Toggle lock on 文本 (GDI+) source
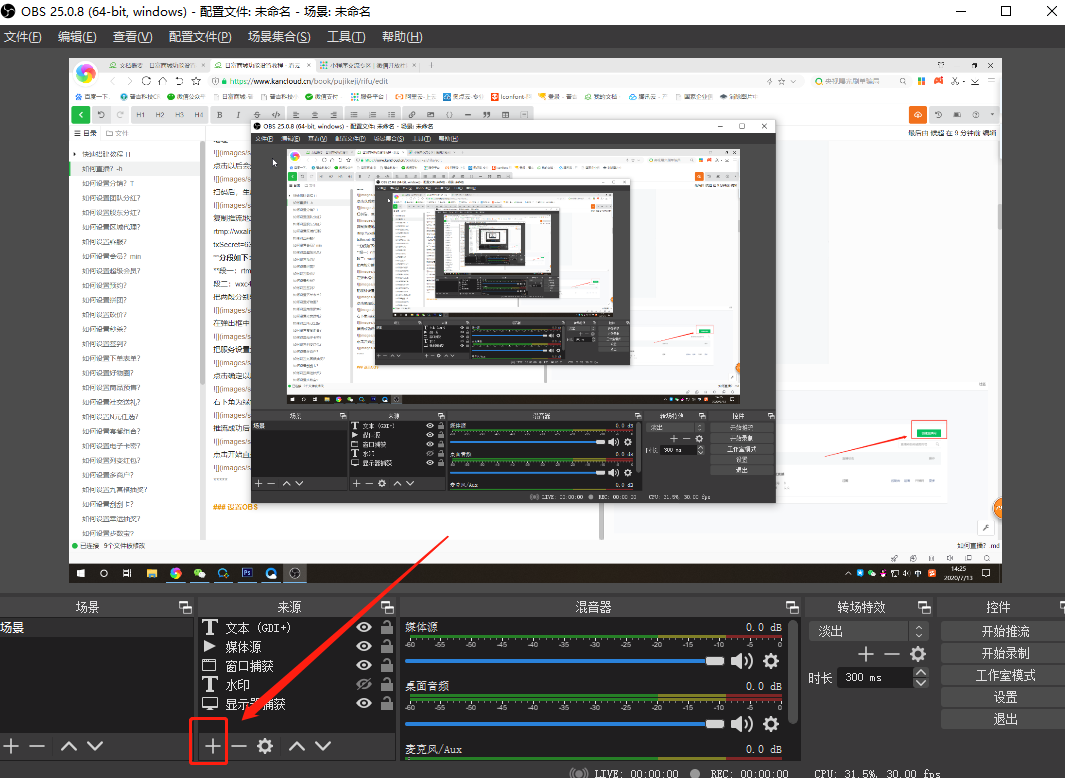Image resolution: width=1065 pixels, height=778 pixels. [386, 627]
